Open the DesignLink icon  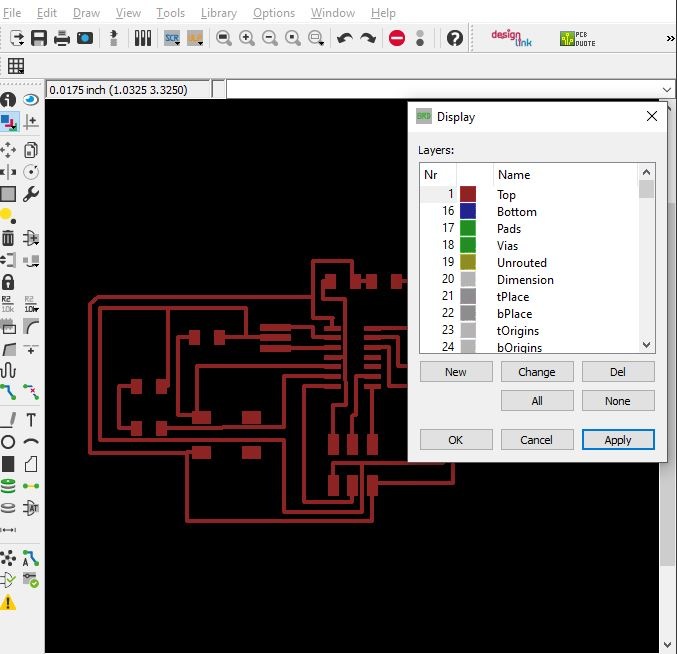[511, 38]
